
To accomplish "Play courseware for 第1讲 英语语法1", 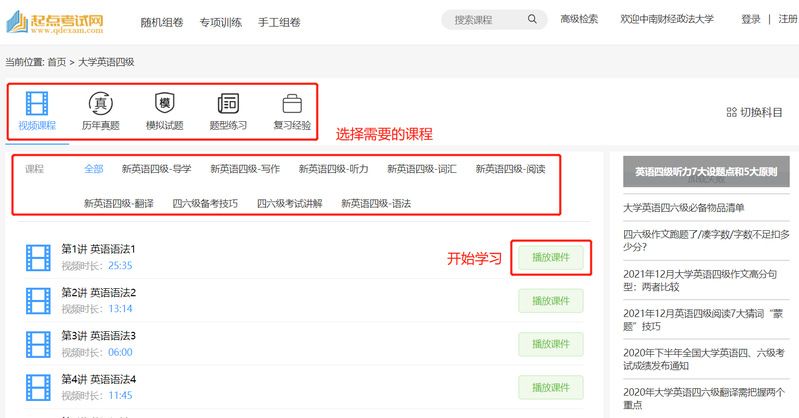I will click(550, 258).
